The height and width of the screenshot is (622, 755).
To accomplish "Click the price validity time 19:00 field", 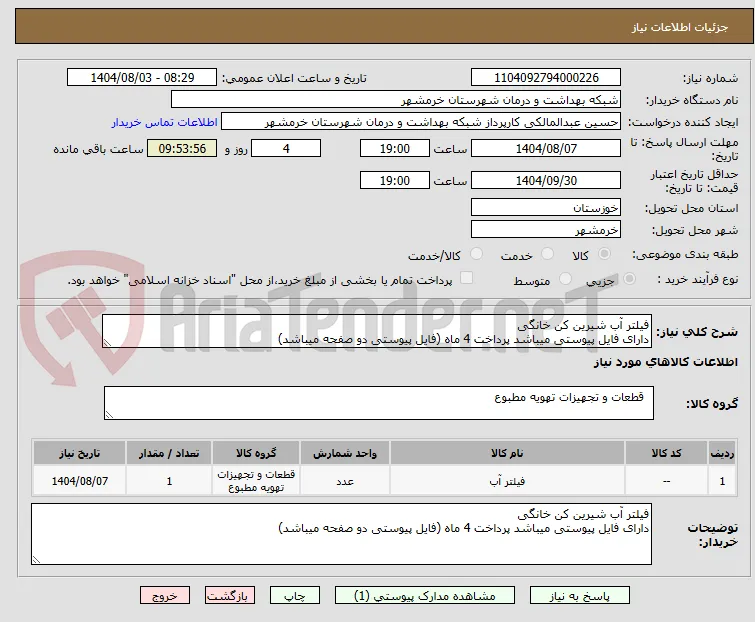I will 395,181.
